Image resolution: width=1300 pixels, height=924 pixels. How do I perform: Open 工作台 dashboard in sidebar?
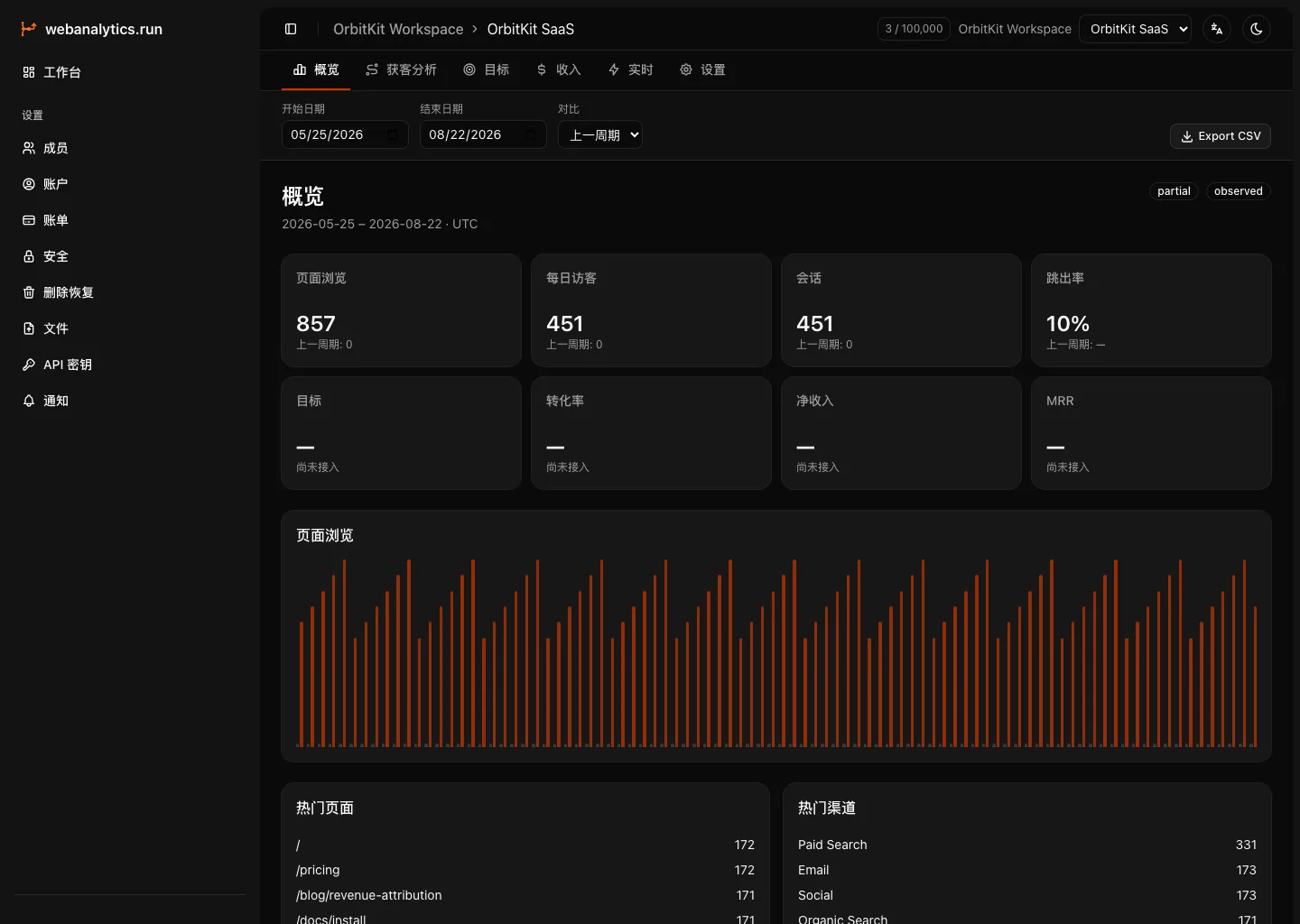pyautogui.click(x=130, y=72)
